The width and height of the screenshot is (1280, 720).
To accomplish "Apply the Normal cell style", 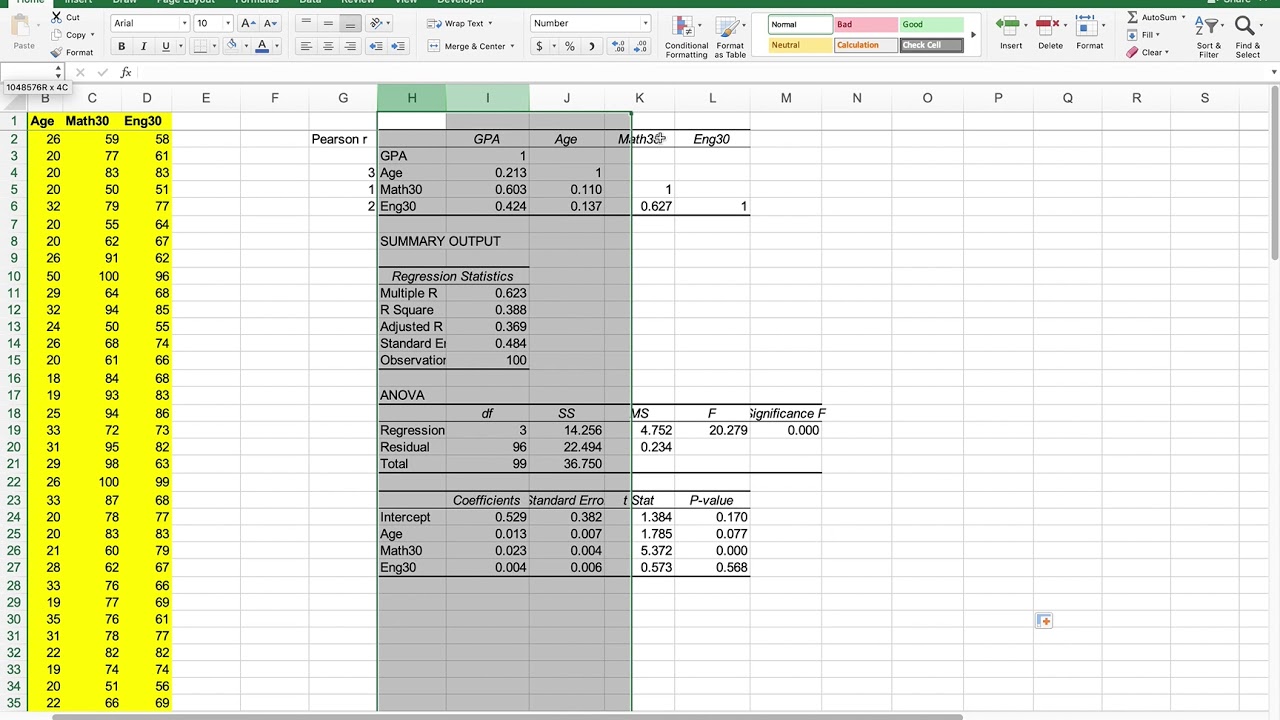I will (799, 24).
